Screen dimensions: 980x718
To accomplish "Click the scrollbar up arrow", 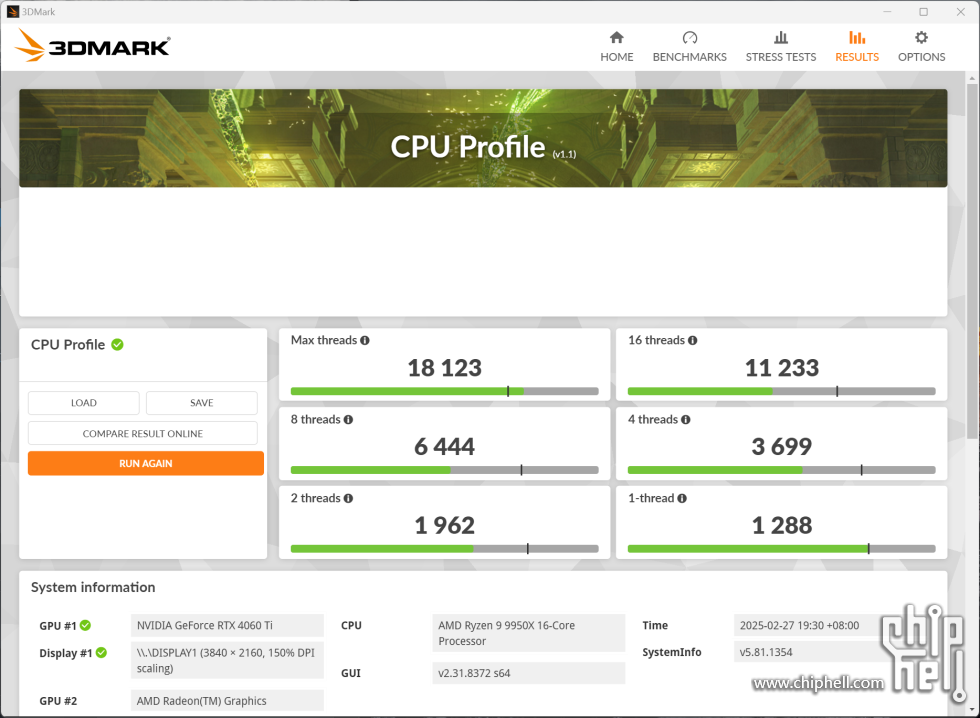I will pos(971,78).
